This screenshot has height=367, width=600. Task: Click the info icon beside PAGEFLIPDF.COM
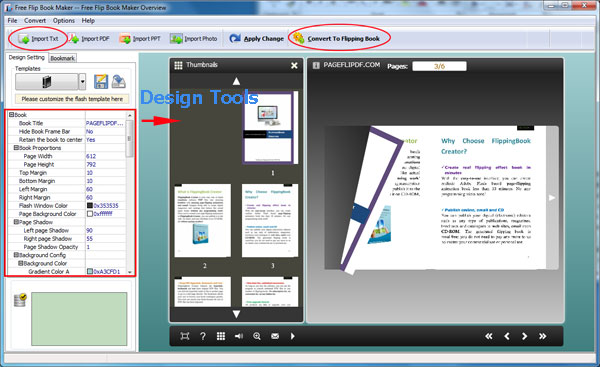tap(316, 65)
